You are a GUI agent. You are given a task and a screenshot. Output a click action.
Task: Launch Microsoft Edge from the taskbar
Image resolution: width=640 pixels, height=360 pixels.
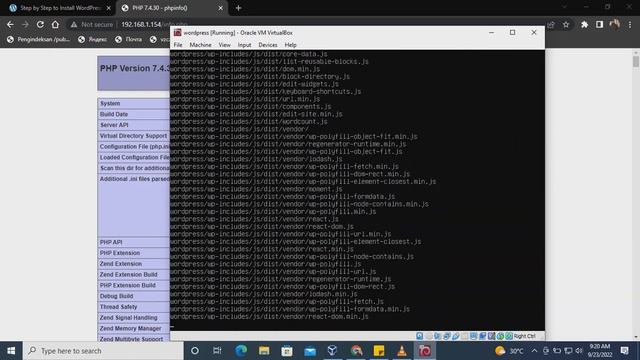point(241,351)
